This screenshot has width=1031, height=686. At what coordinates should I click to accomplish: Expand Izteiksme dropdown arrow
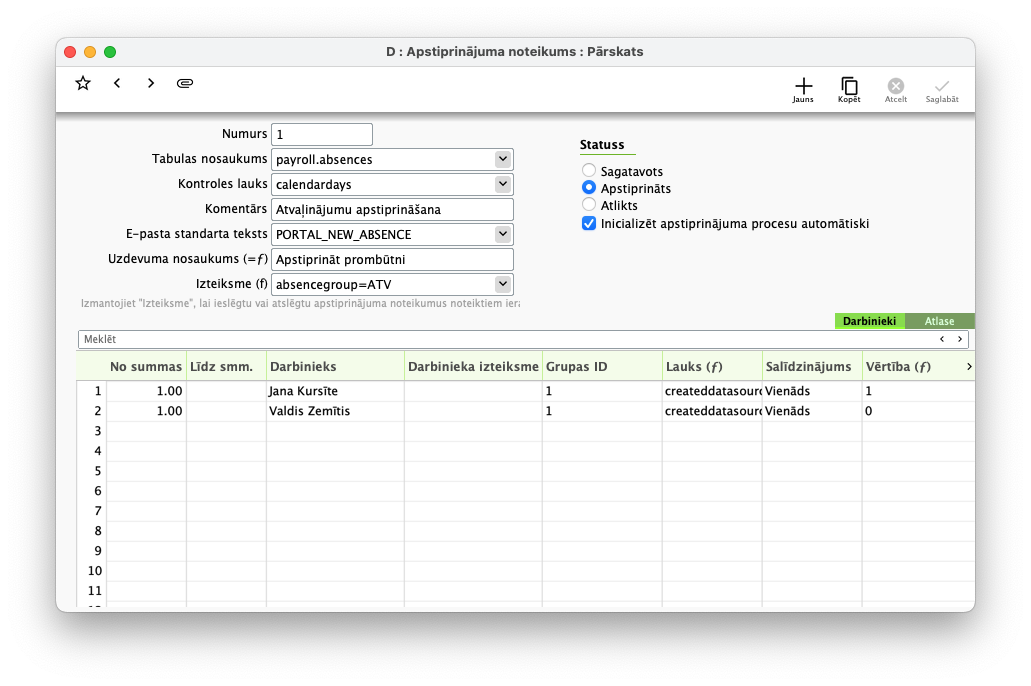point(502,284)
